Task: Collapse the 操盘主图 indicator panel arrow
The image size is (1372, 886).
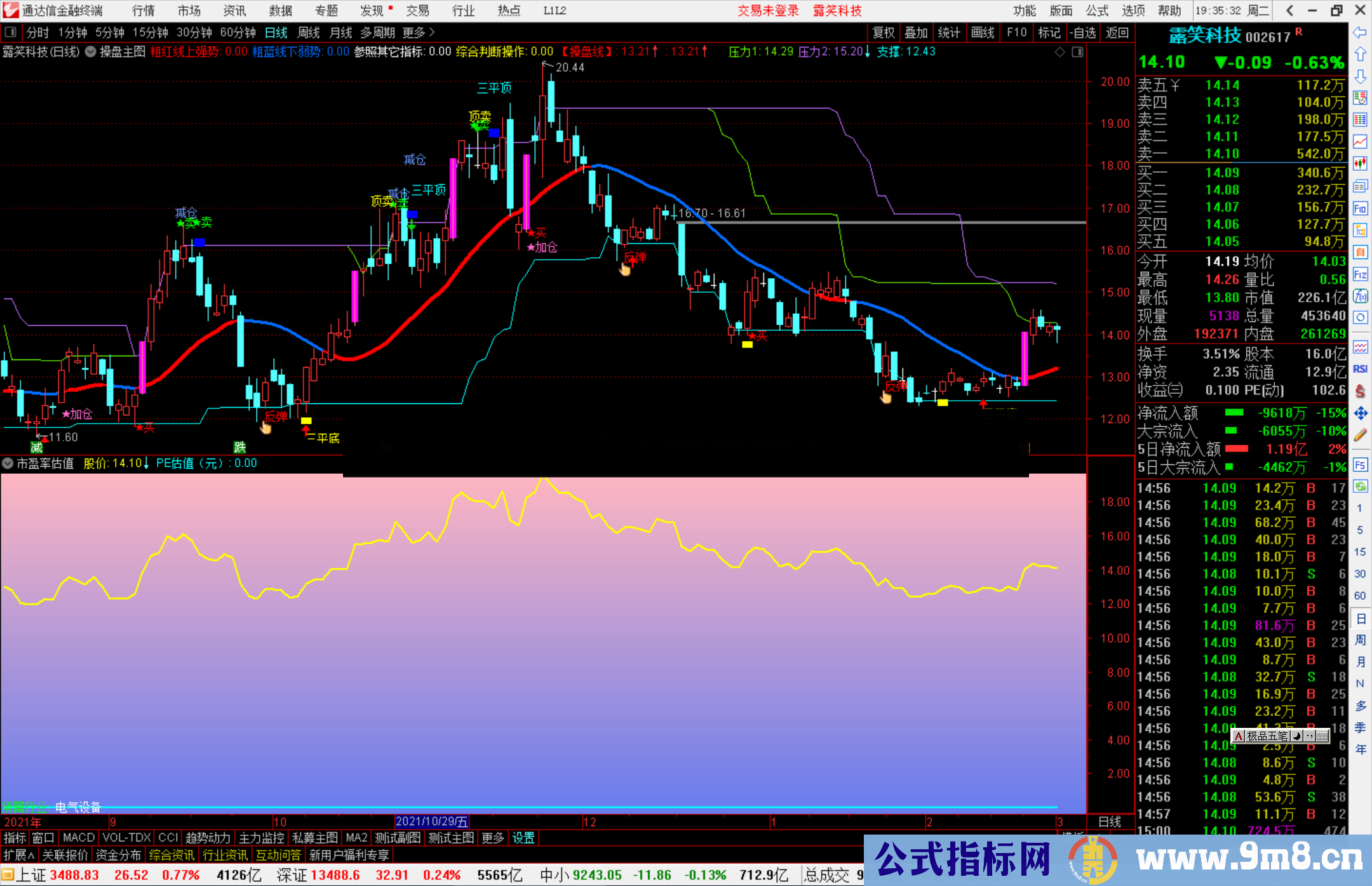Action: [89, 52]
